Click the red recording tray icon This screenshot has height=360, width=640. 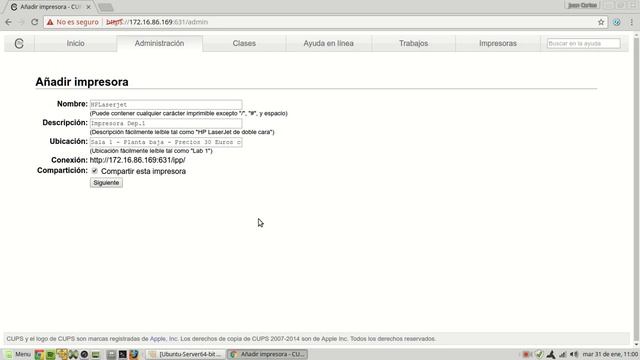(526, 354)
